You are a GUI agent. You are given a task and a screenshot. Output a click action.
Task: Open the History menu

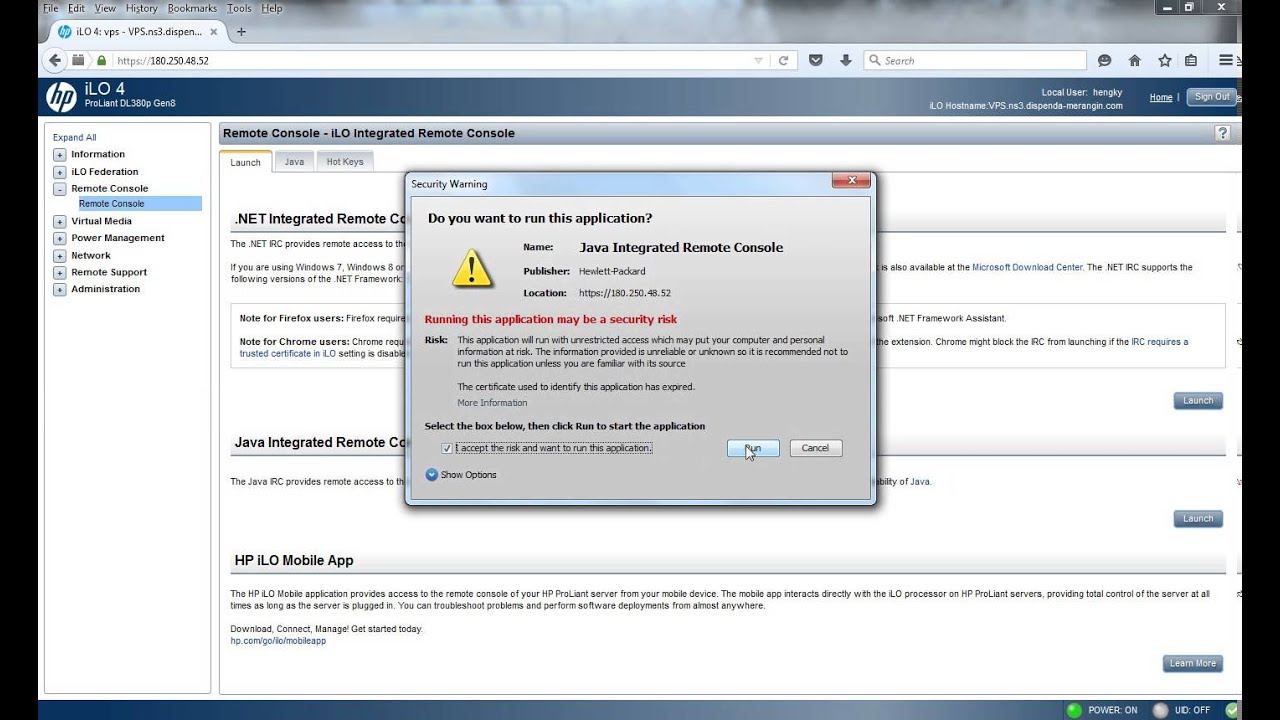coord(142,8)
